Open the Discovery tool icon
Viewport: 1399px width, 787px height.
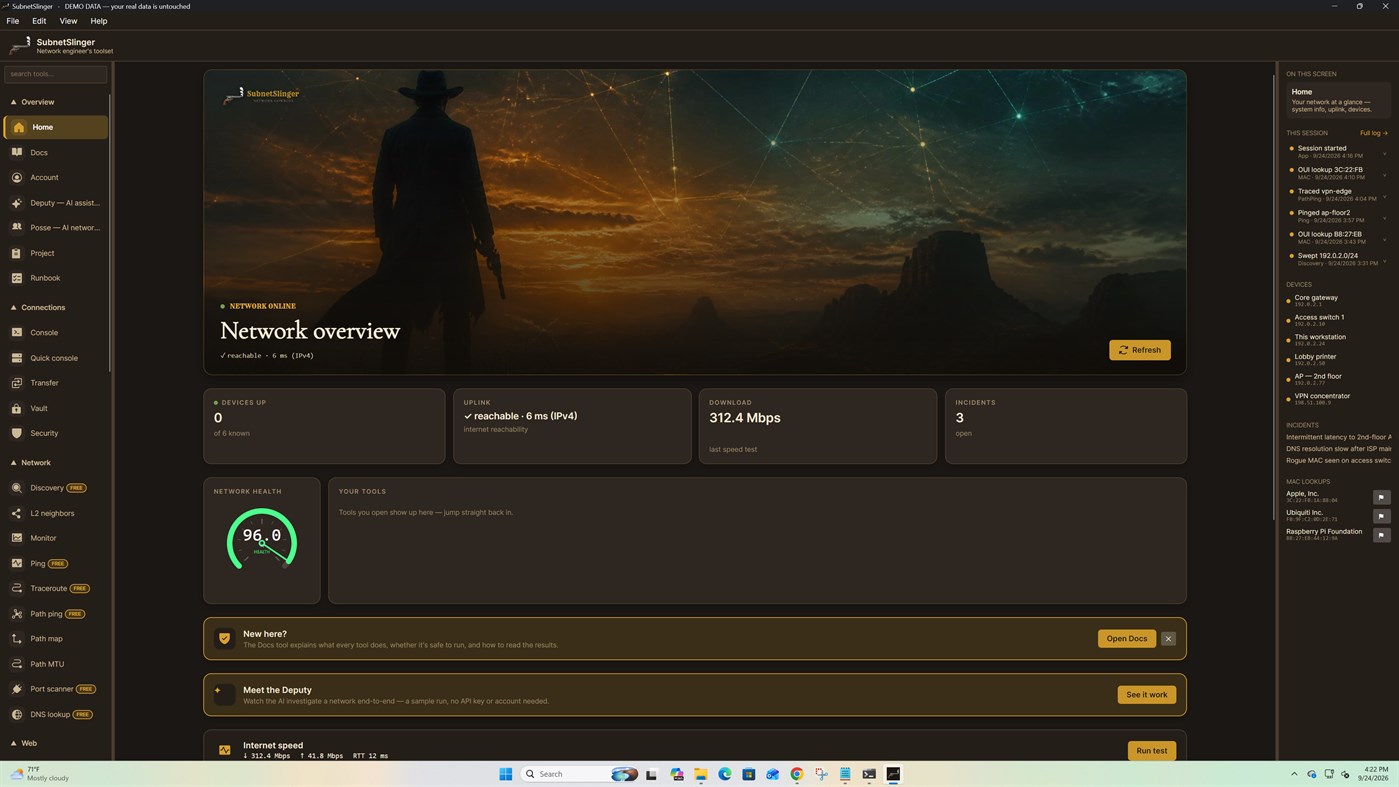(17, 488)
